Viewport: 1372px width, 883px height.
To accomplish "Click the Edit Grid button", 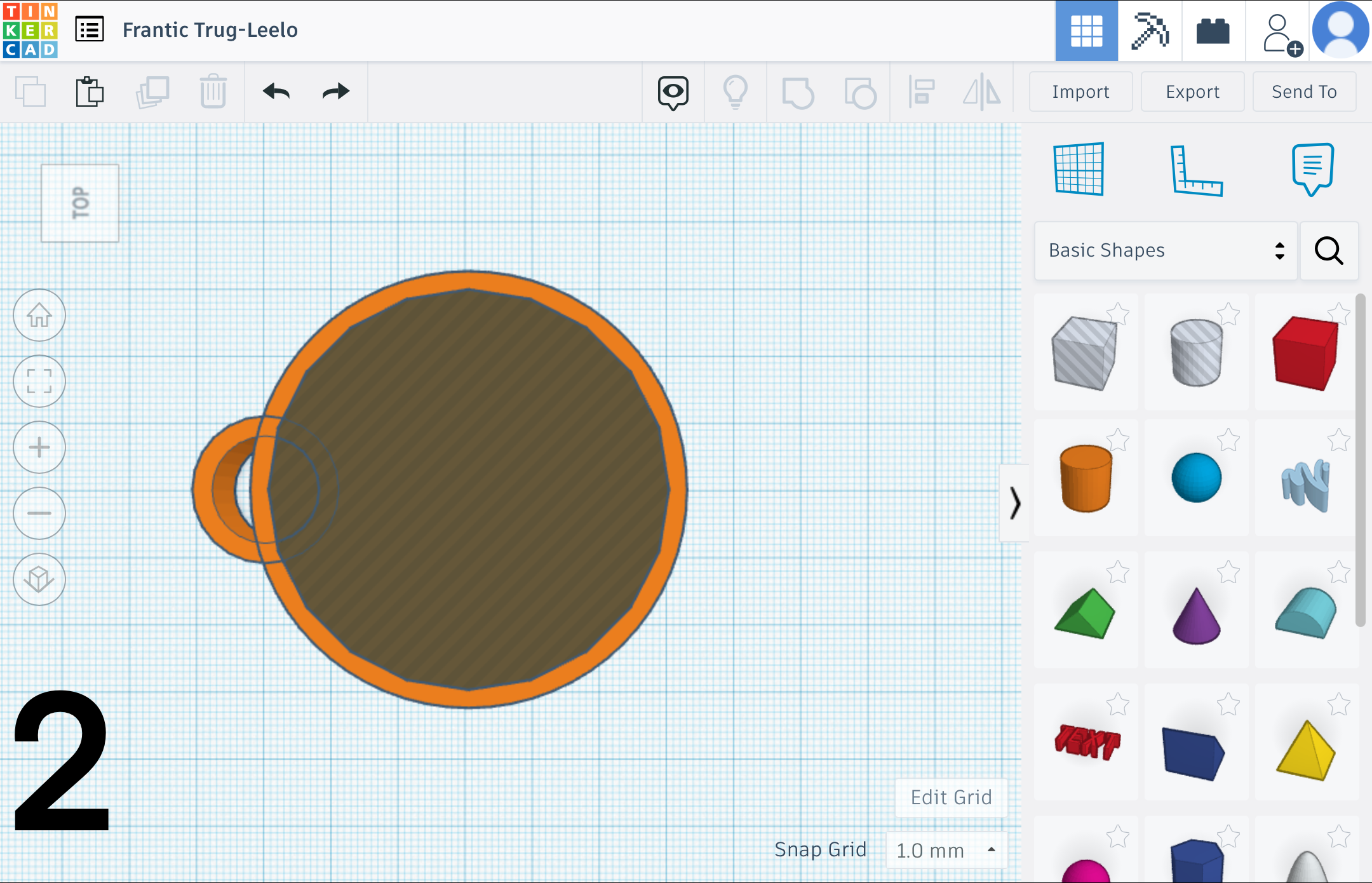I will click(951, 797).
